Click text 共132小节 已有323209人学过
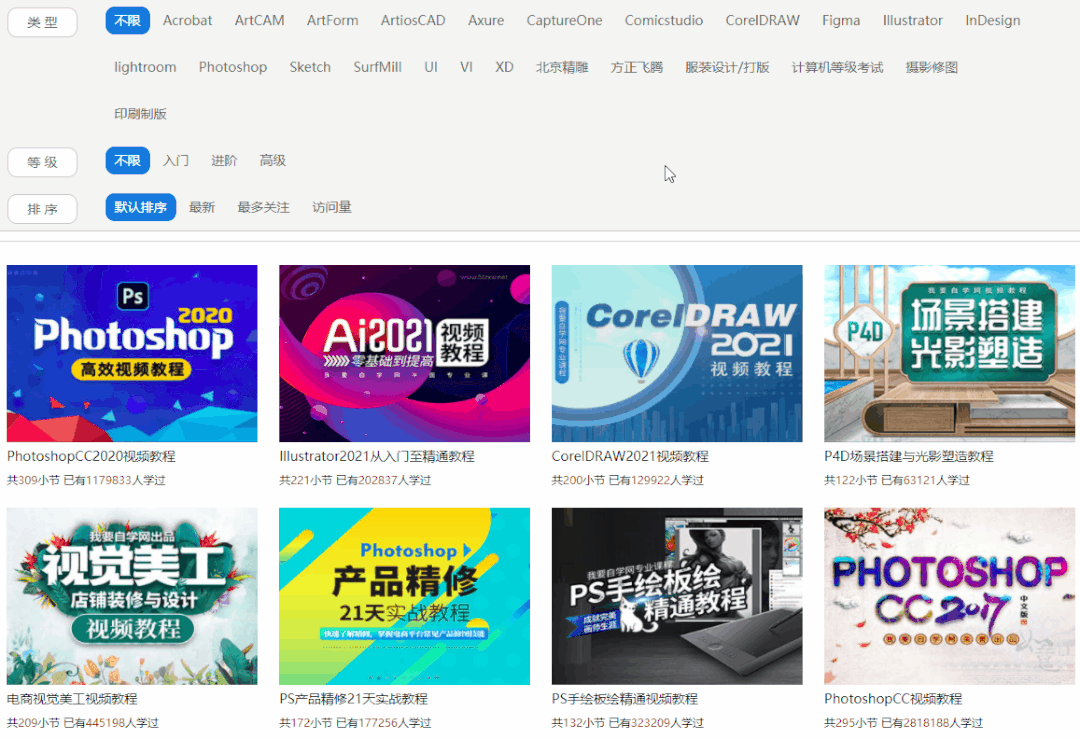Viewport: 1080px width, 739px height. tap(627, 722)
